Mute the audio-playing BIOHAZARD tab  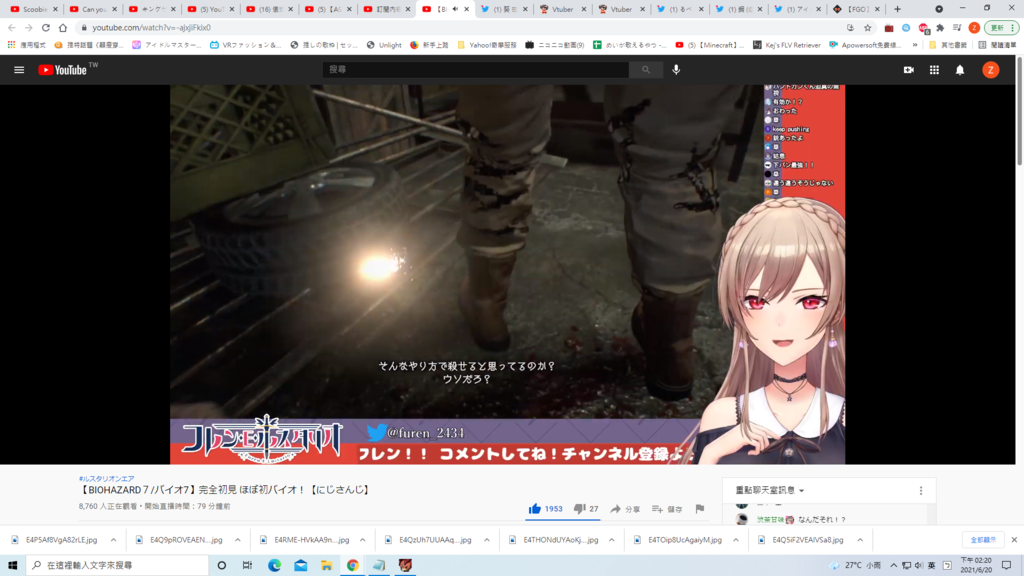(x=455, y=9)
